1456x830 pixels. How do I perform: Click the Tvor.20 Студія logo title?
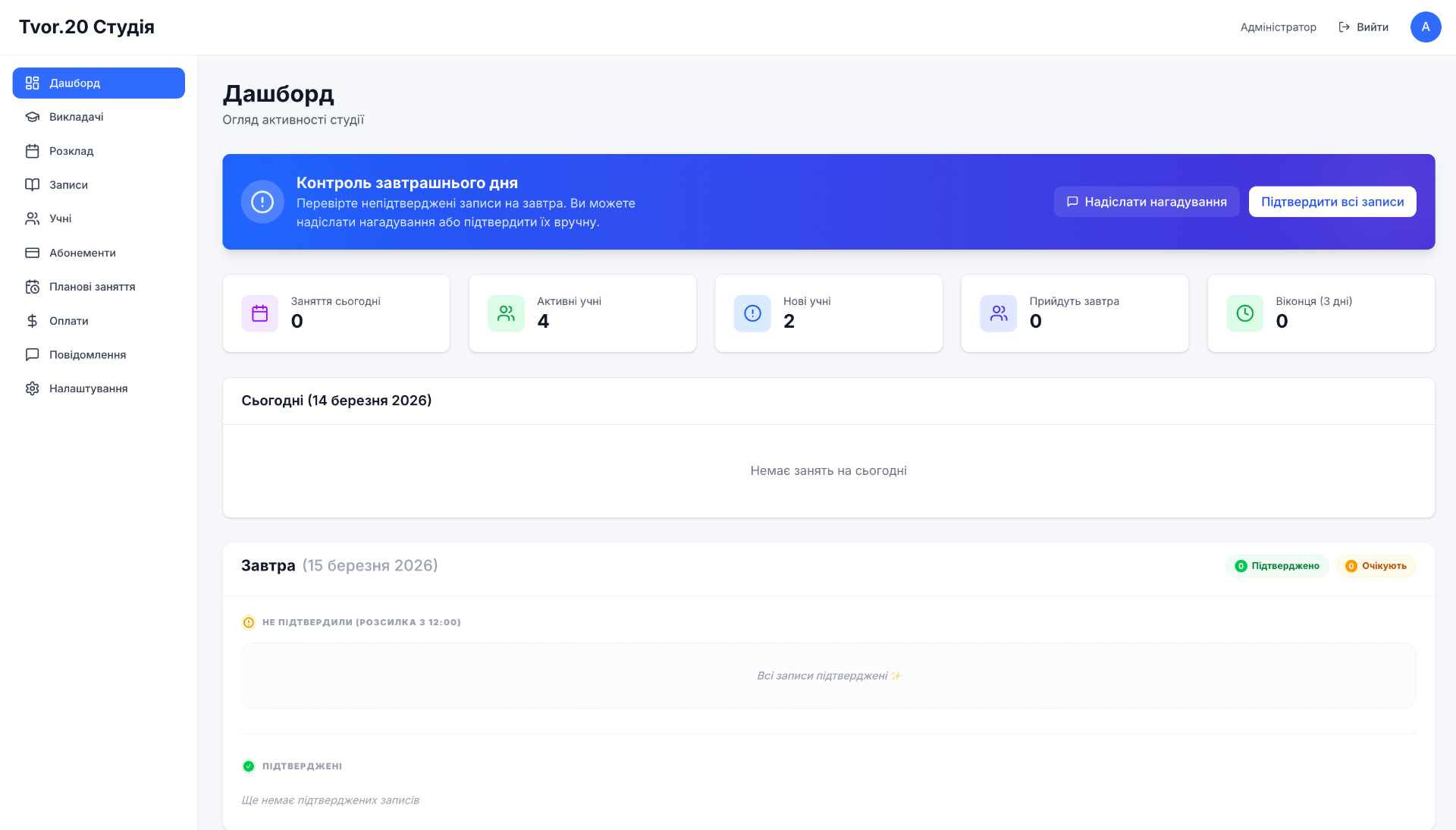[x=86, y=27]
